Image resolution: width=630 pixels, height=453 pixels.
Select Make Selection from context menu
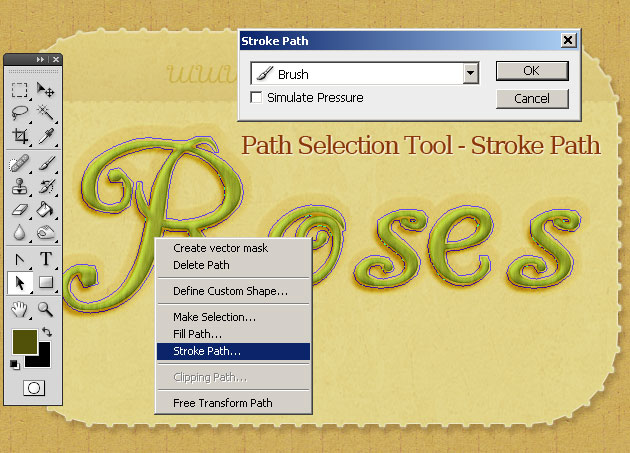click(x=214, y=317)
